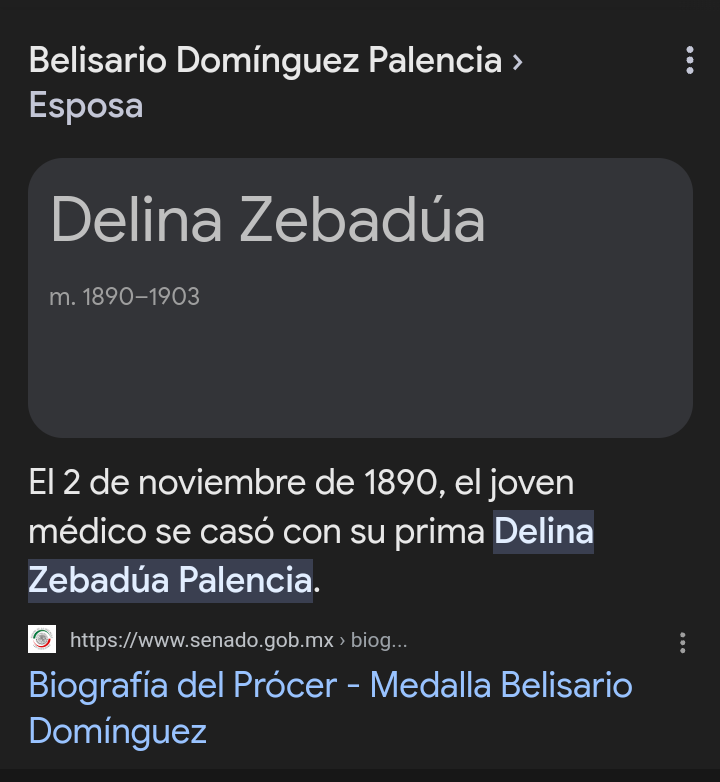Open the top-right three-dot options menu
The image size is (720, 782).
(689, 60)
